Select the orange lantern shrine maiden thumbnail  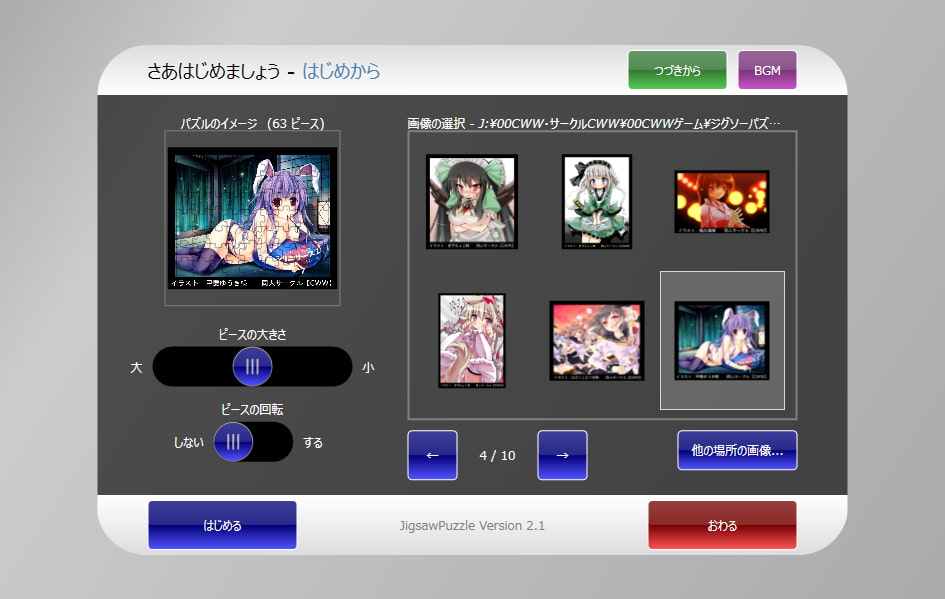point(722,202)
